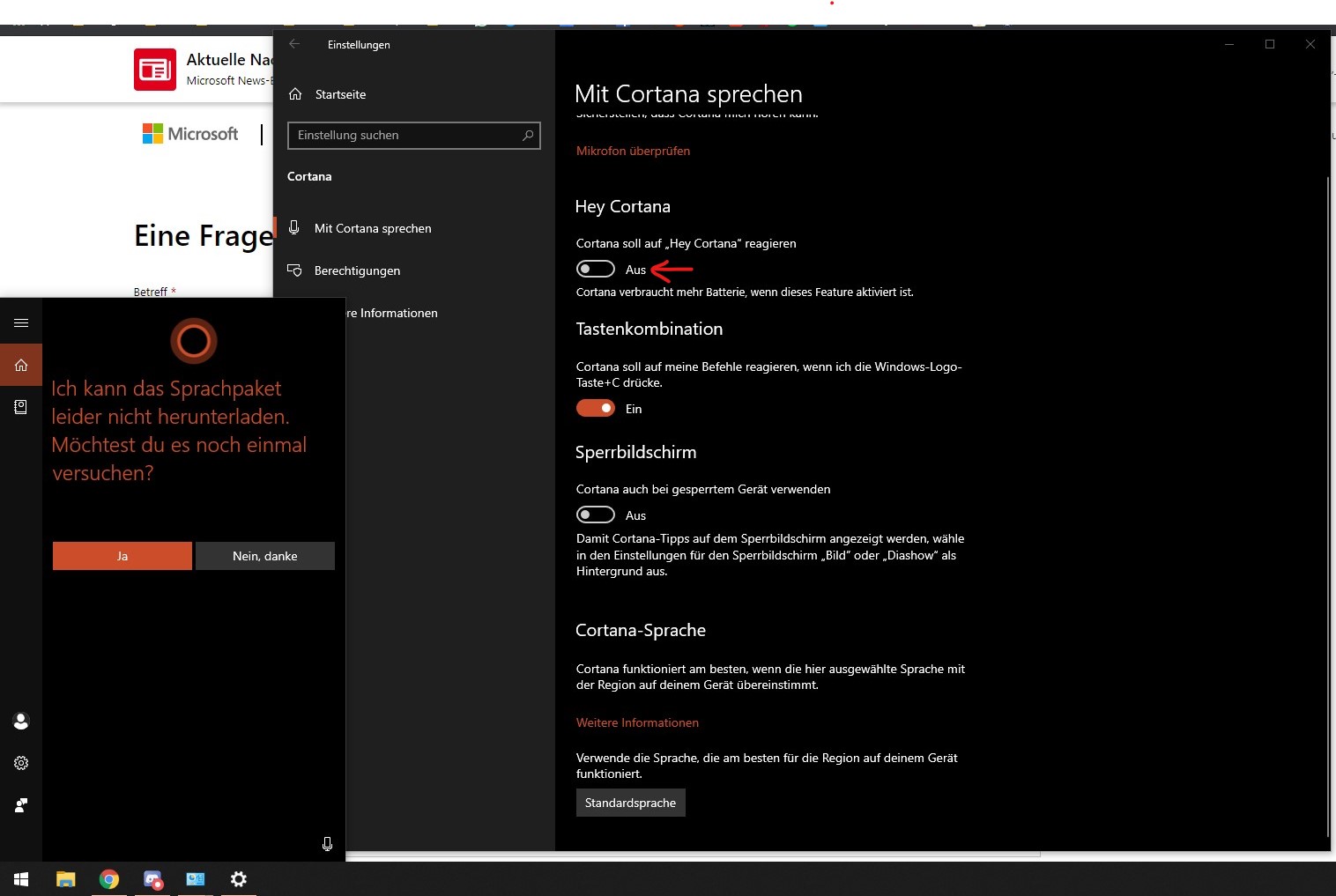The width and height of the screenshot is (1336, 896).
Task: Click the Microsoft logo on the web page
Action: coord(190,134)
